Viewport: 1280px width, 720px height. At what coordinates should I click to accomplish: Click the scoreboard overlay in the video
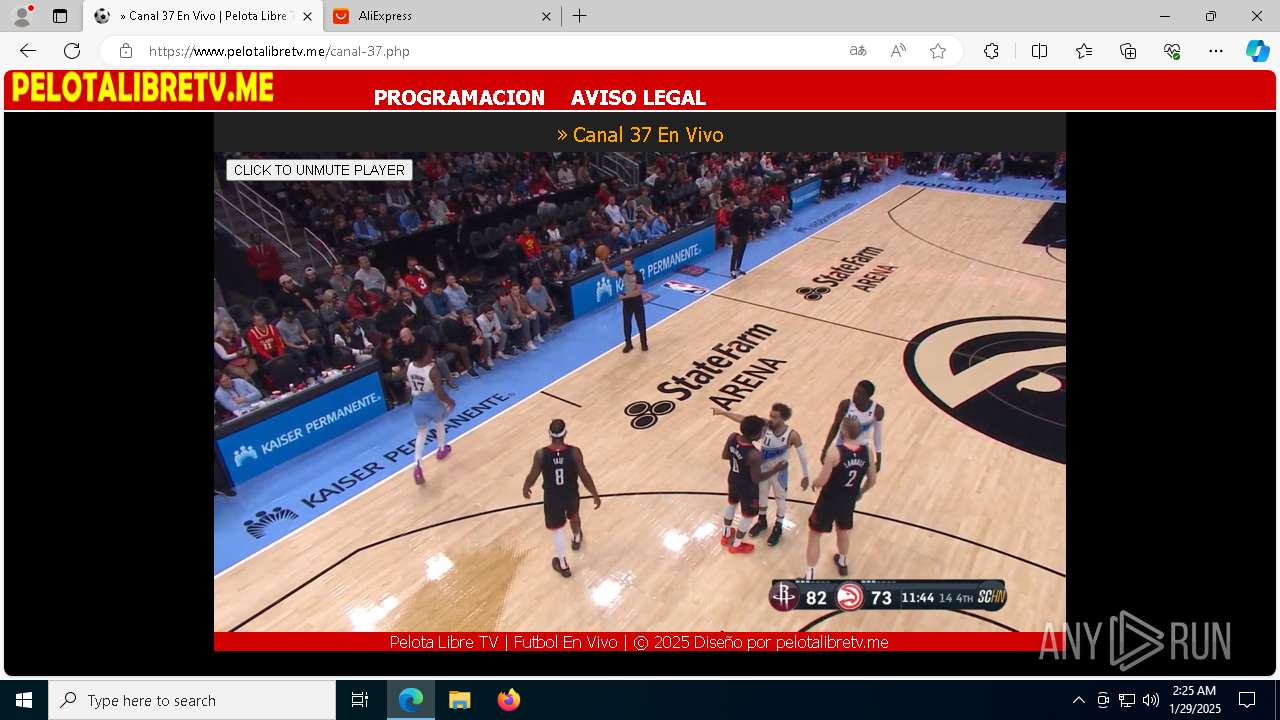tap(887, 597)
